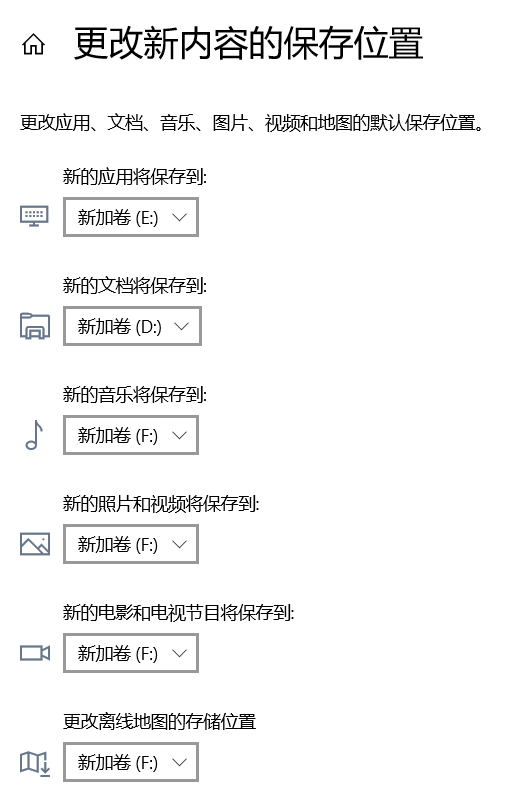Open the movies and TV shows dropdown

pyautogui.click(x=131, y=653)
